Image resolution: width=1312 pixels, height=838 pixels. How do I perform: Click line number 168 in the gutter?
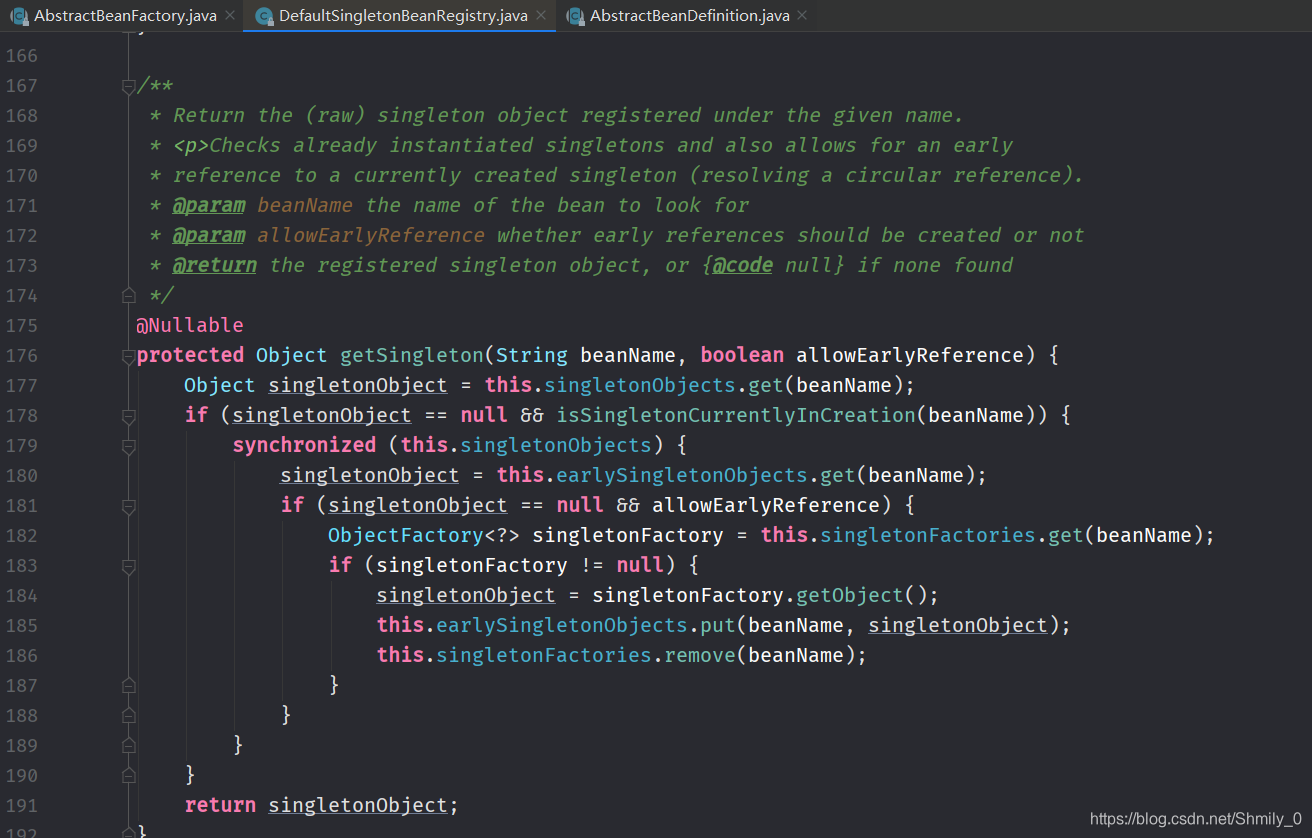21,115
